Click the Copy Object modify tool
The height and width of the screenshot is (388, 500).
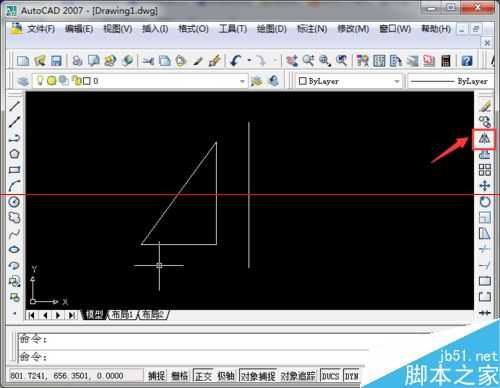pos(485,122)
